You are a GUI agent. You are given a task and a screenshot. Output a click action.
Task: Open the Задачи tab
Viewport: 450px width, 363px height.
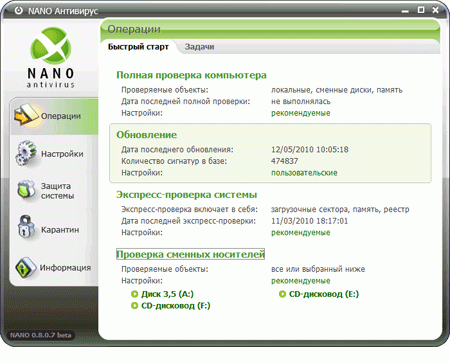(x=199, y=47)
